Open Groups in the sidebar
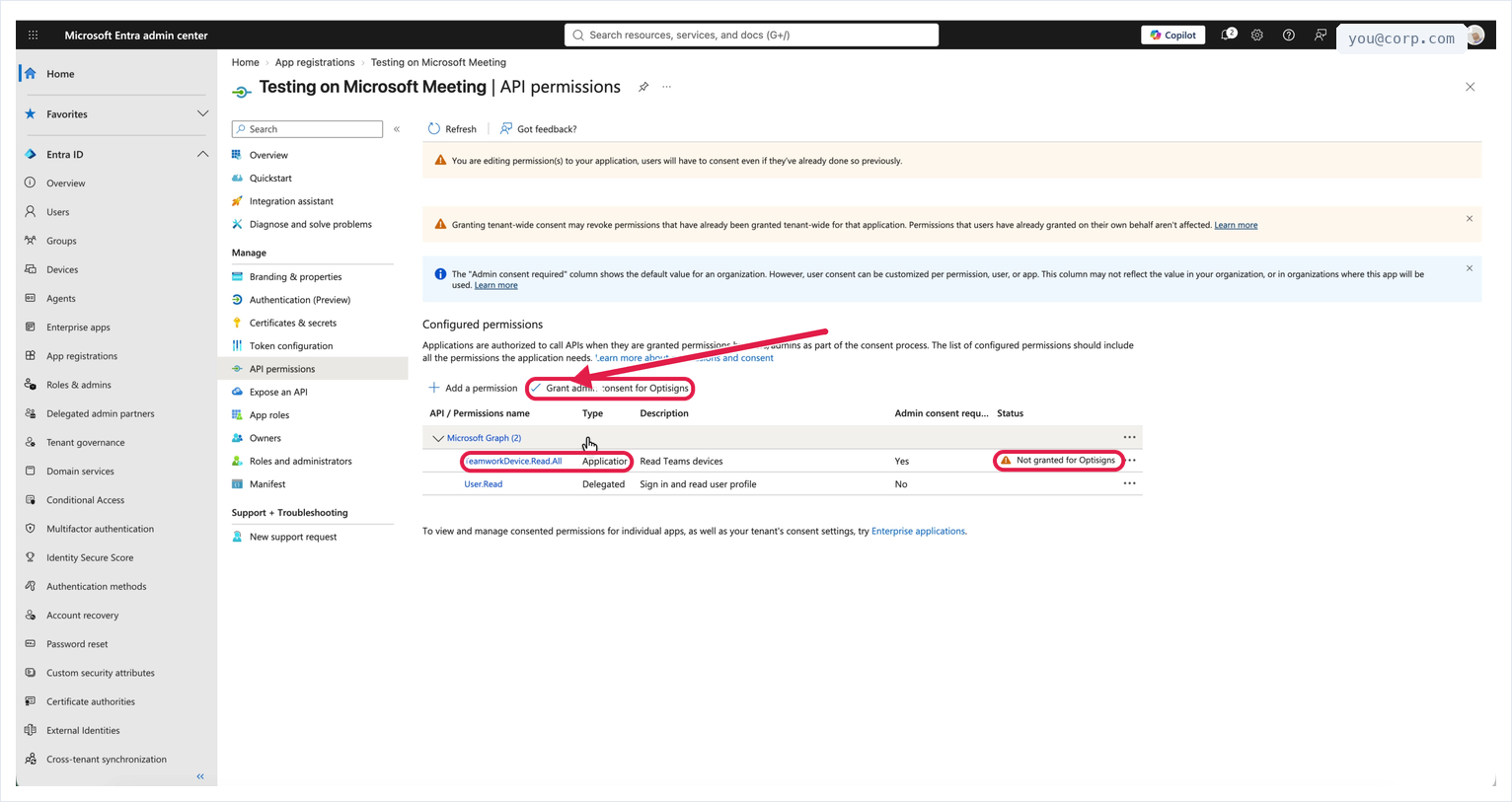 point(61,241)
